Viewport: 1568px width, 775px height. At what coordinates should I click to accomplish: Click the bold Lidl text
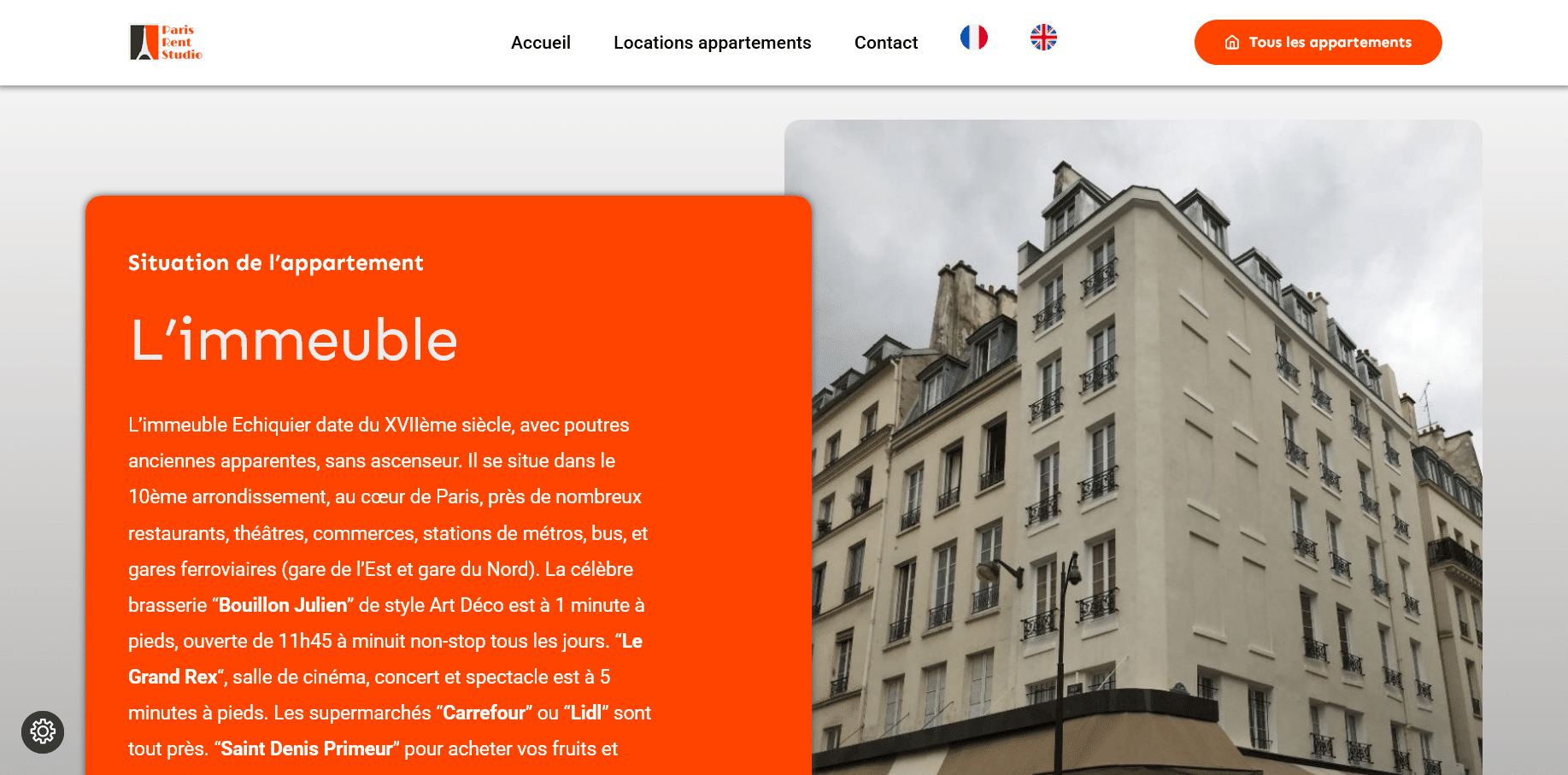click(x=585, y=713)
